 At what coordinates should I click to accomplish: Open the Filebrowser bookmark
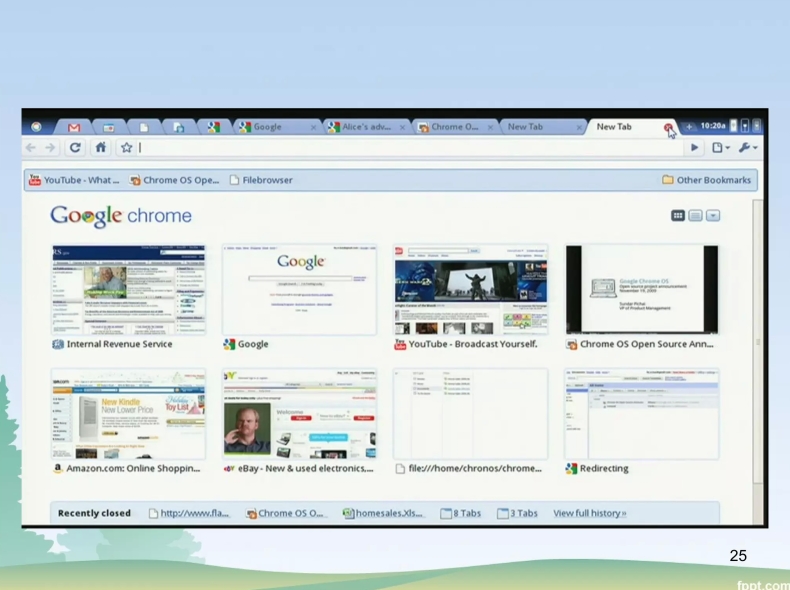(260, 181)
